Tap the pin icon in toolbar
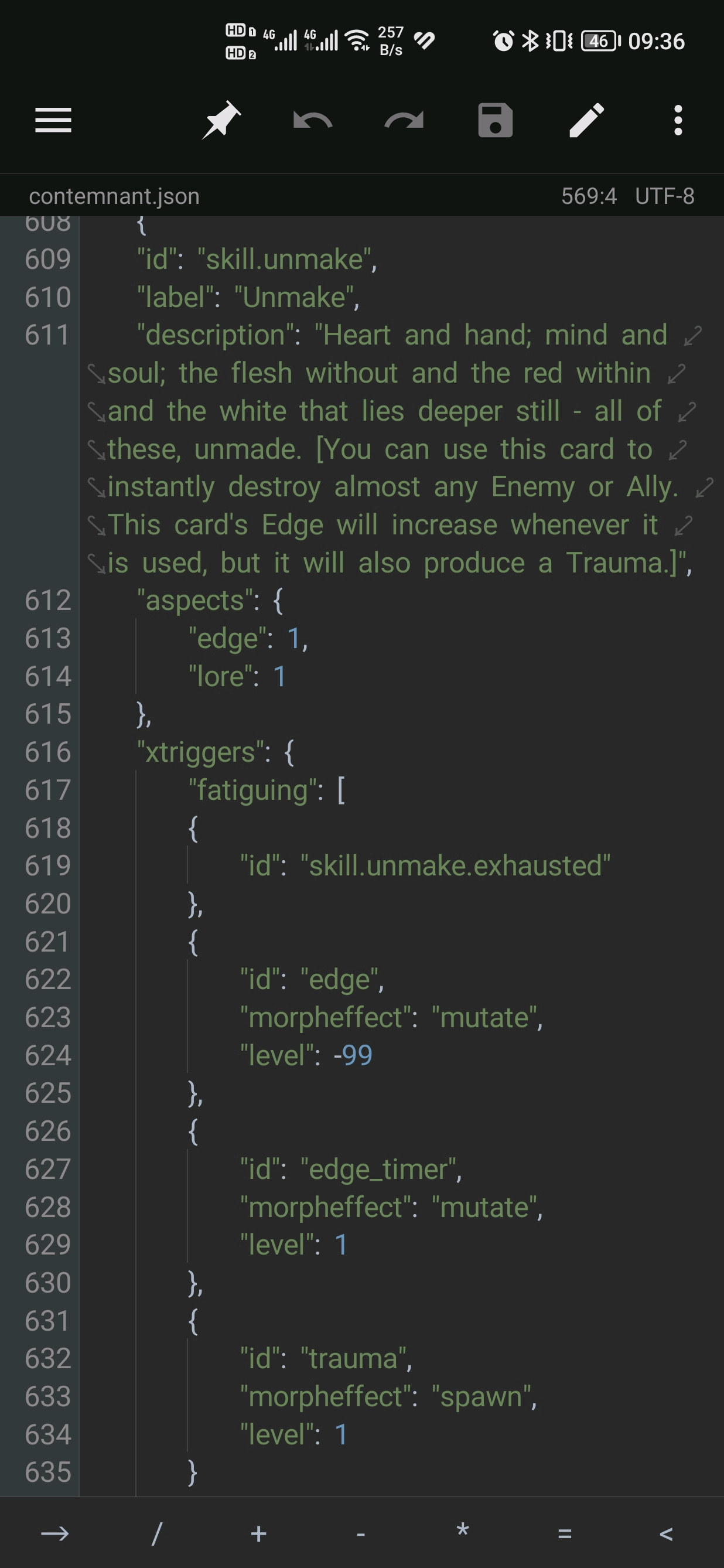Viewport: 724px width, 1568px height. click(x=221, y=120)
